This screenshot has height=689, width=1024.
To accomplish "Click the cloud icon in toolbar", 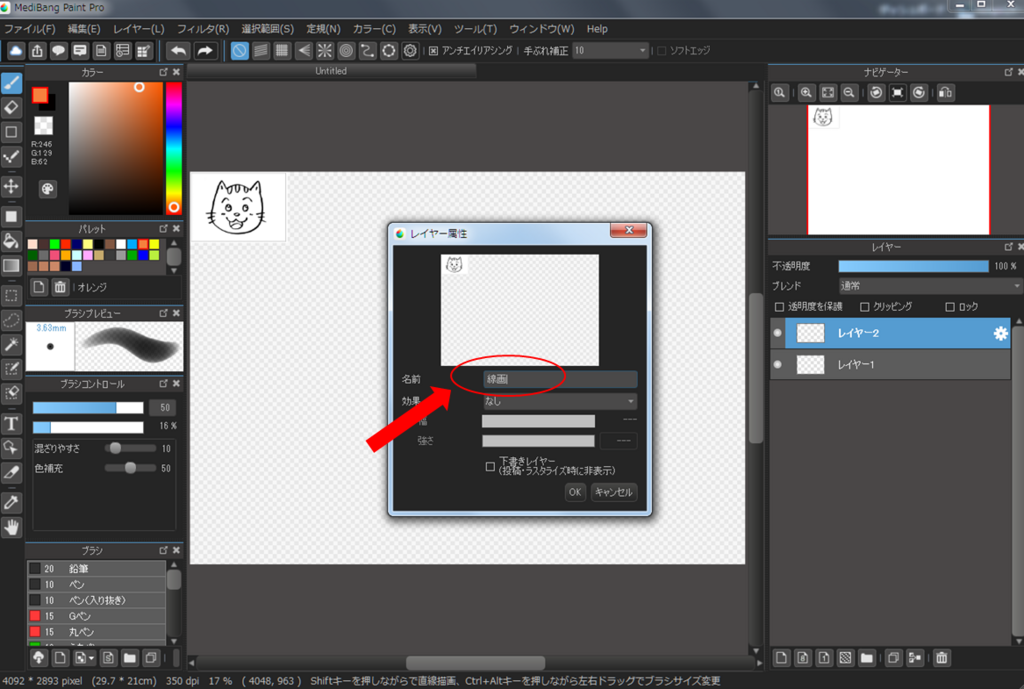I will [x=16, y=50].
